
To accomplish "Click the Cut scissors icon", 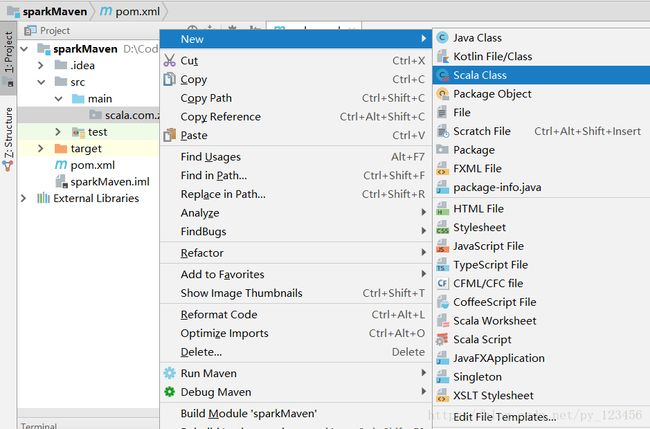I will (x=170, y=61).
